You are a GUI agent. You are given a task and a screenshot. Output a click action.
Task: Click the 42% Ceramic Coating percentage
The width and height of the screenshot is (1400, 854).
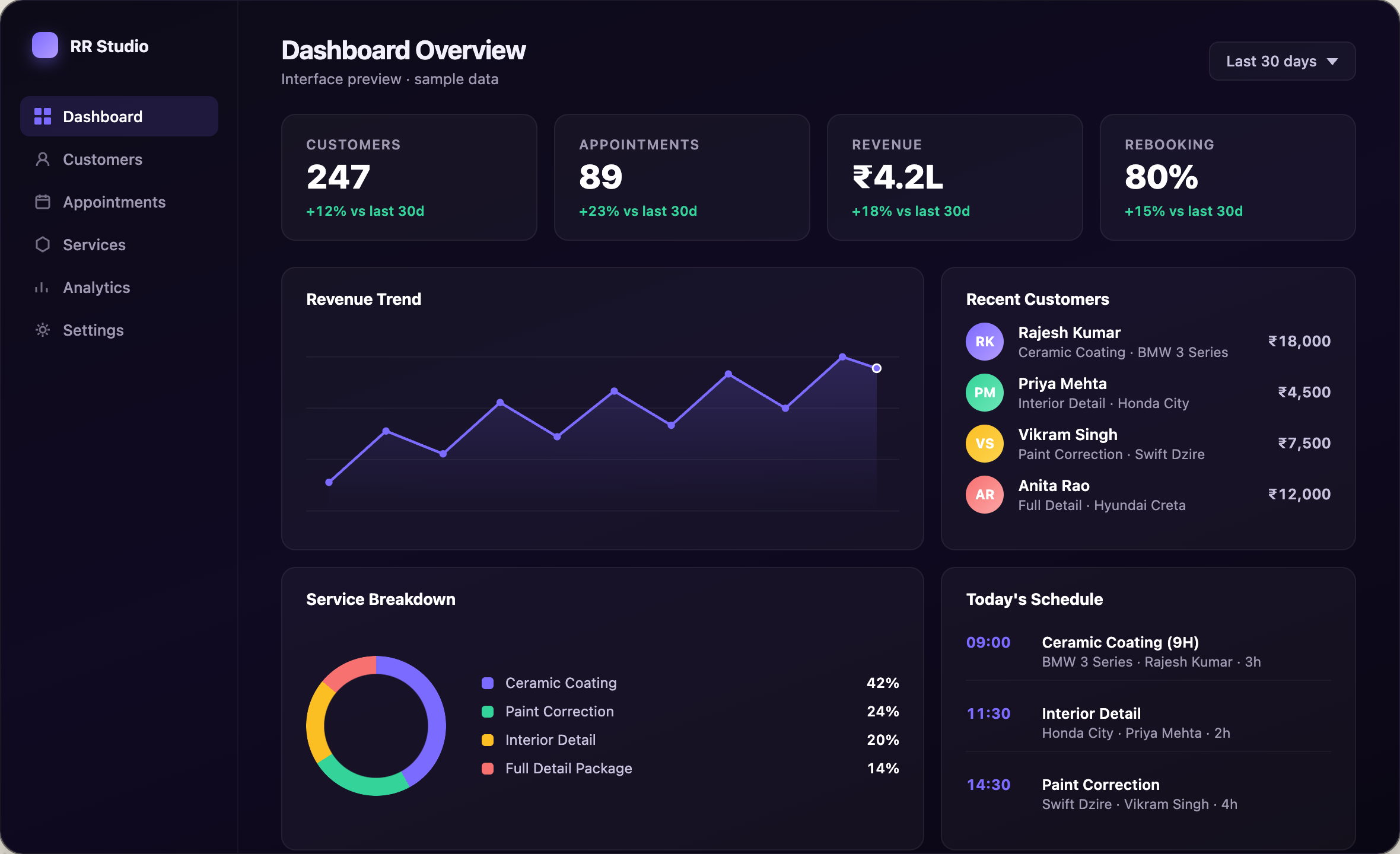pyautogui.click(x=883, y=683)
